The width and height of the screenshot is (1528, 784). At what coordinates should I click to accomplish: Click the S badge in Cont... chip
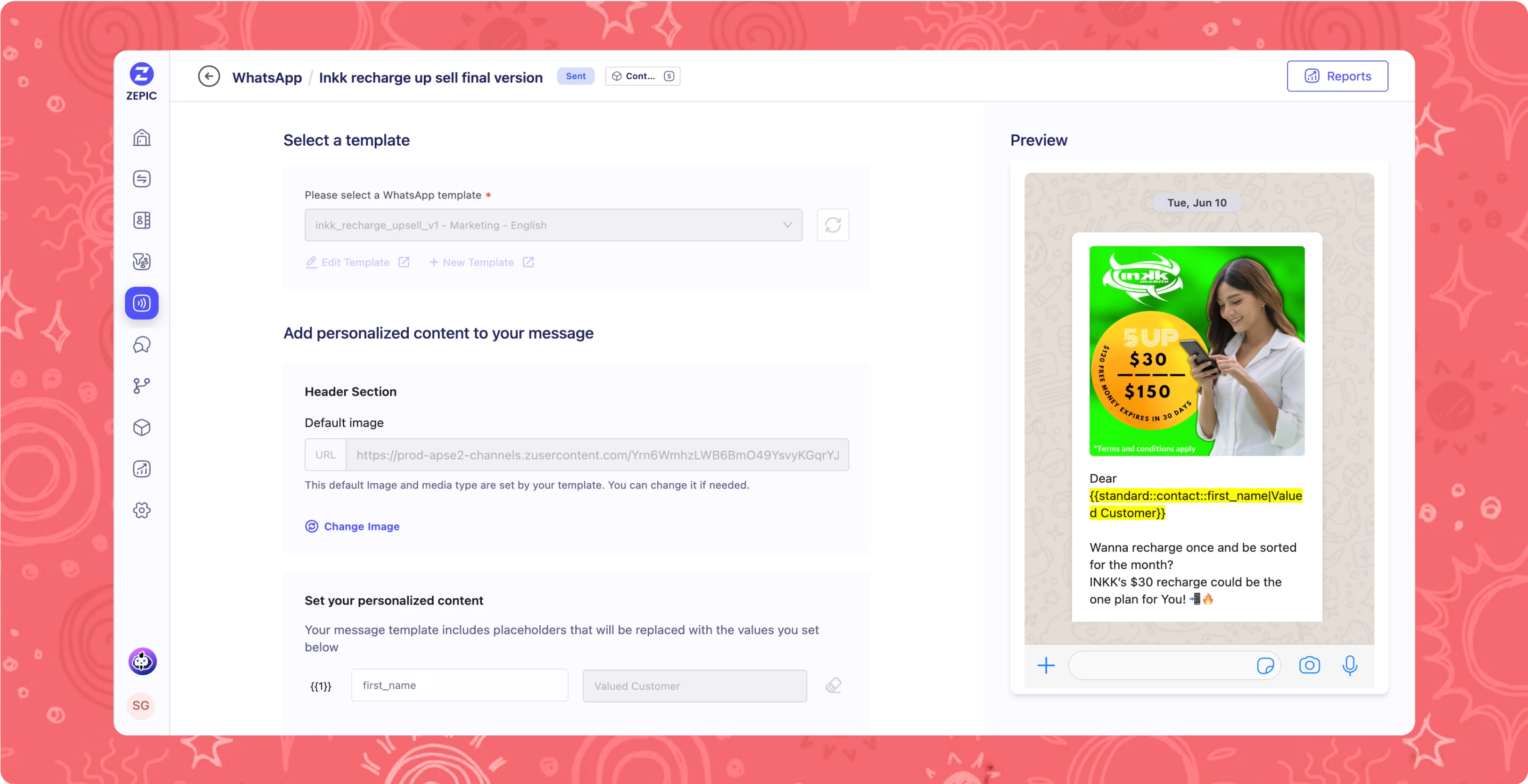[x=669, y=76]
